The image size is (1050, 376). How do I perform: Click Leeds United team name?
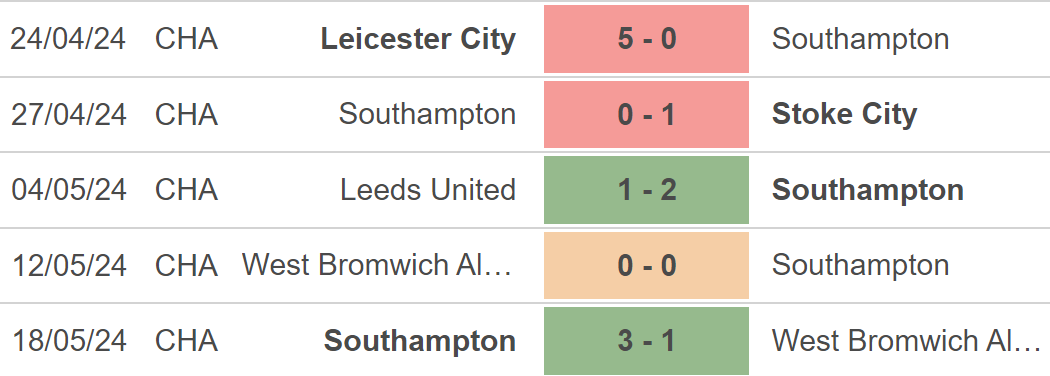428,190
